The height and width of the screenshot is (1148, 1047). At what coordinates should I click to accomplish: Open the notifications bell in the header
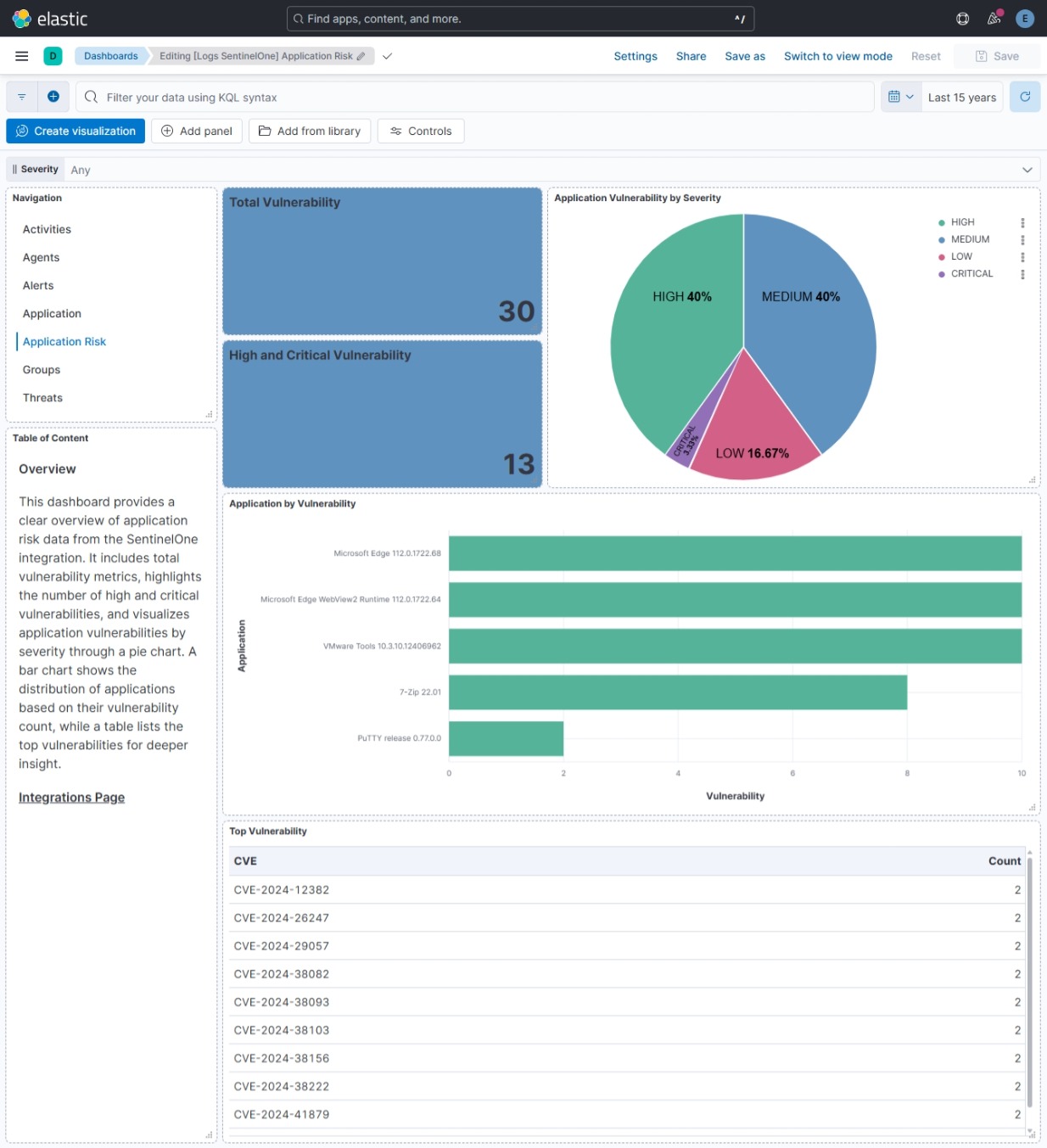[x=993, y=18]
